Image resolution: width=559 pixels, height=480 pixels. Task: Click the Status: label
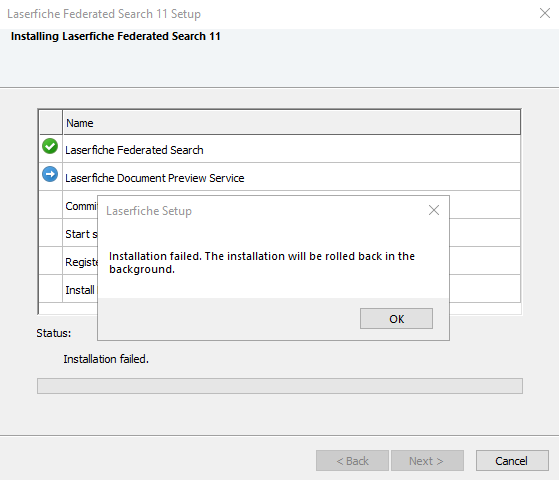(53, 333)
